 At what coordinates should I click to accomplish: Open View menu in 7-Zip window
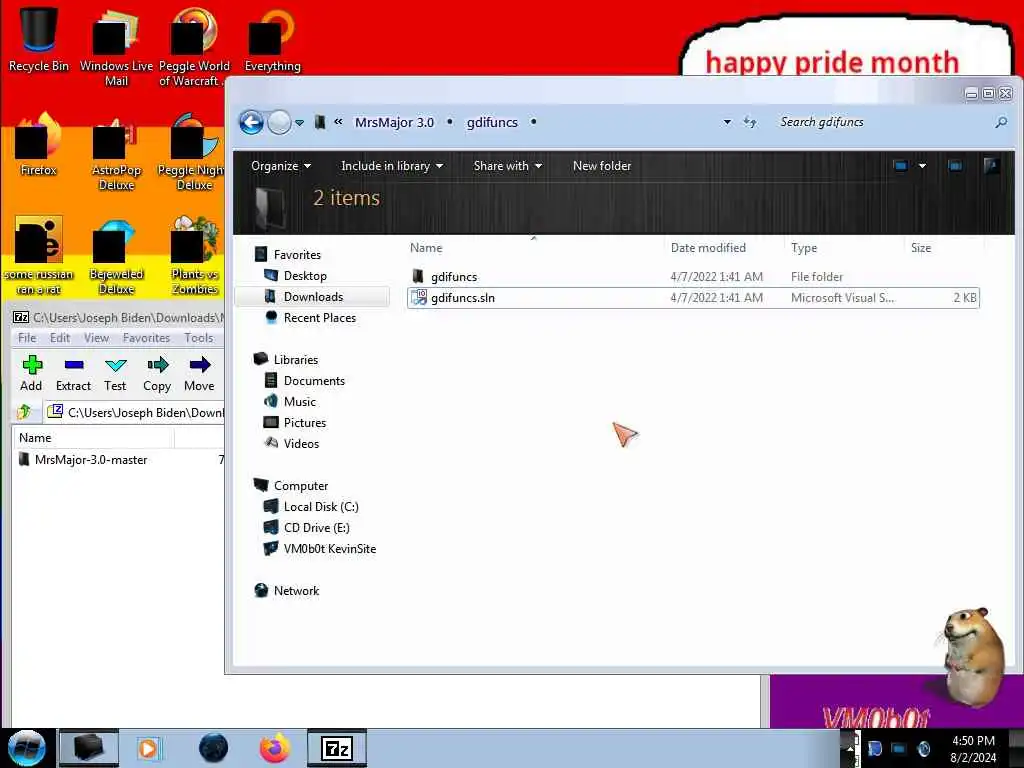(x=96, y=338)
